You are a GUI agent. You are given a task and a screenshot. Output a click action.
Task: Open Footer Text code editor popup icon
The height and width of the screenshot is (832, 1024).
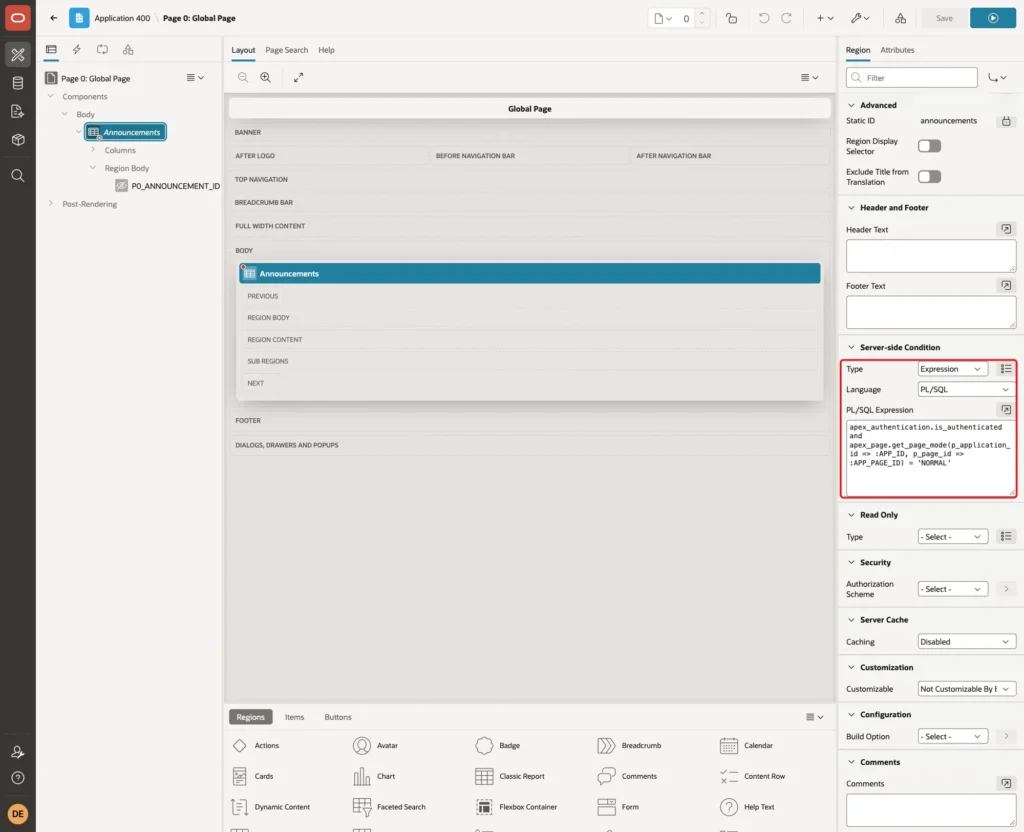tap(1006, 285)
